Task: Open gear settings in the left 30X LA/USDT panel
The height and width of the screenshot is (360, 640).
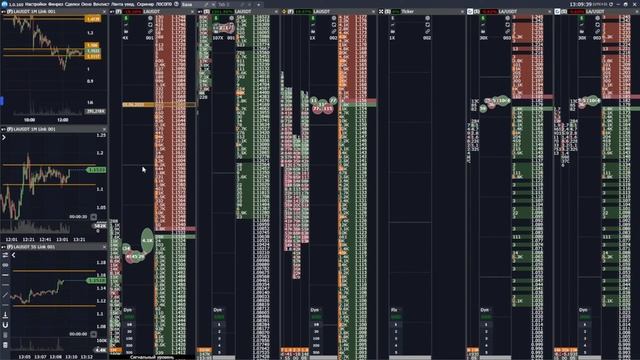Action: click(x=507, y=18)
